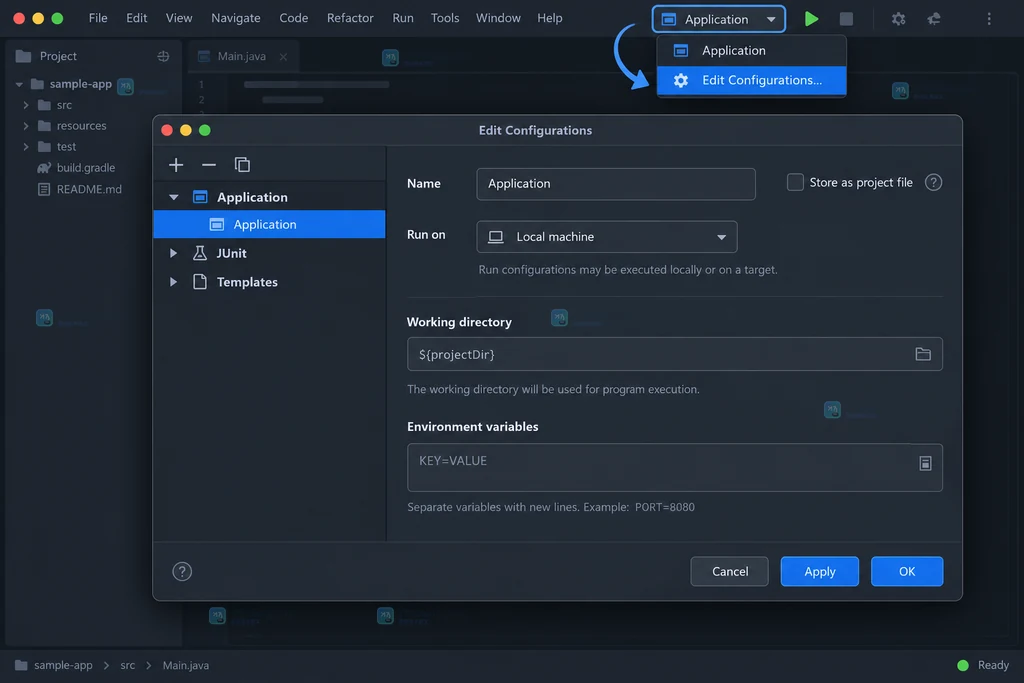Collapse the sample-app project root
This screenshot has height=683, width=1024.
(x=19, y=84)
